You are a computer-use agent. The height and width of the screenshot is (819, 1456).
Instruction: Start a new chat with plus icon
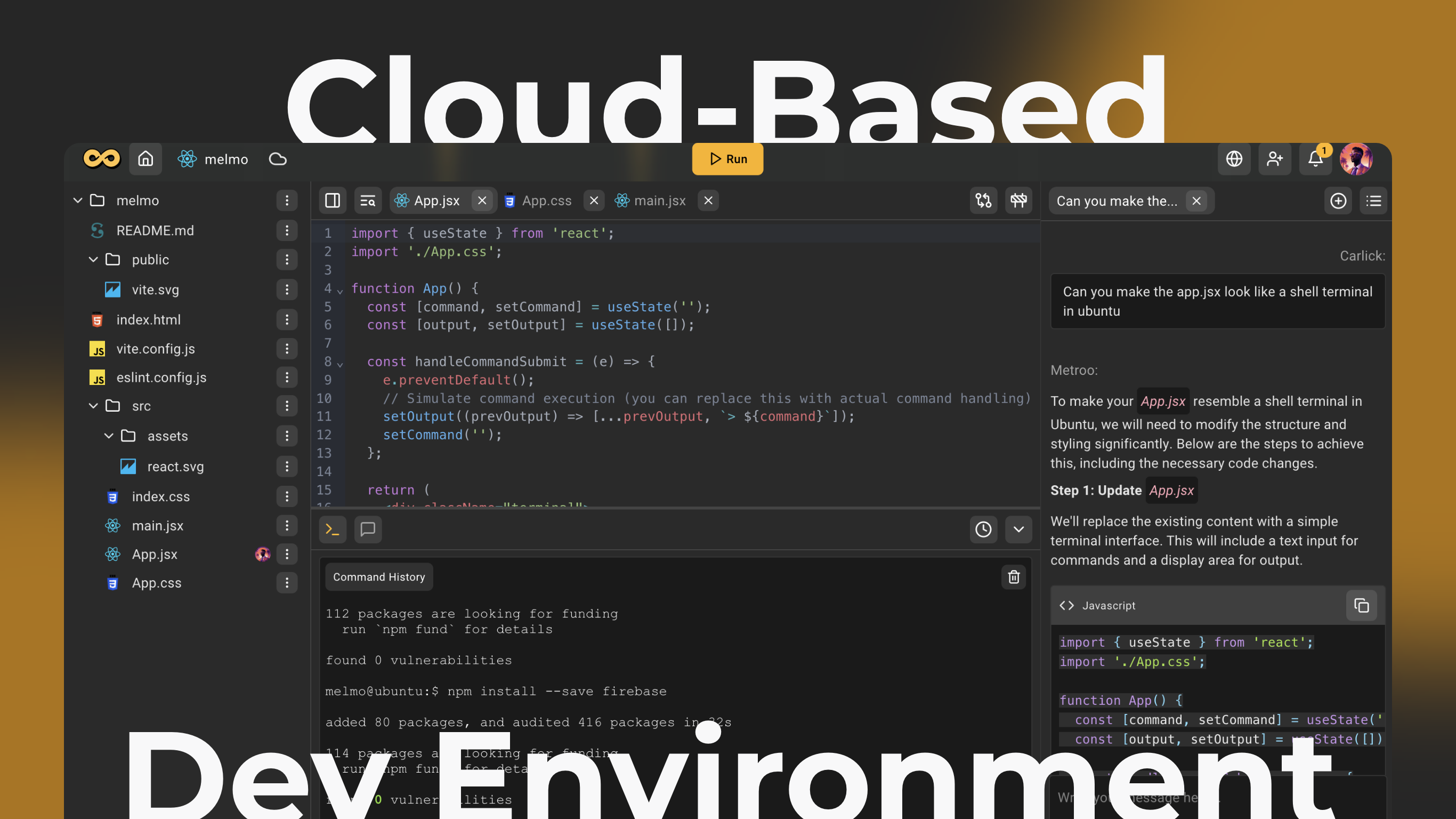pos(1338,201)
